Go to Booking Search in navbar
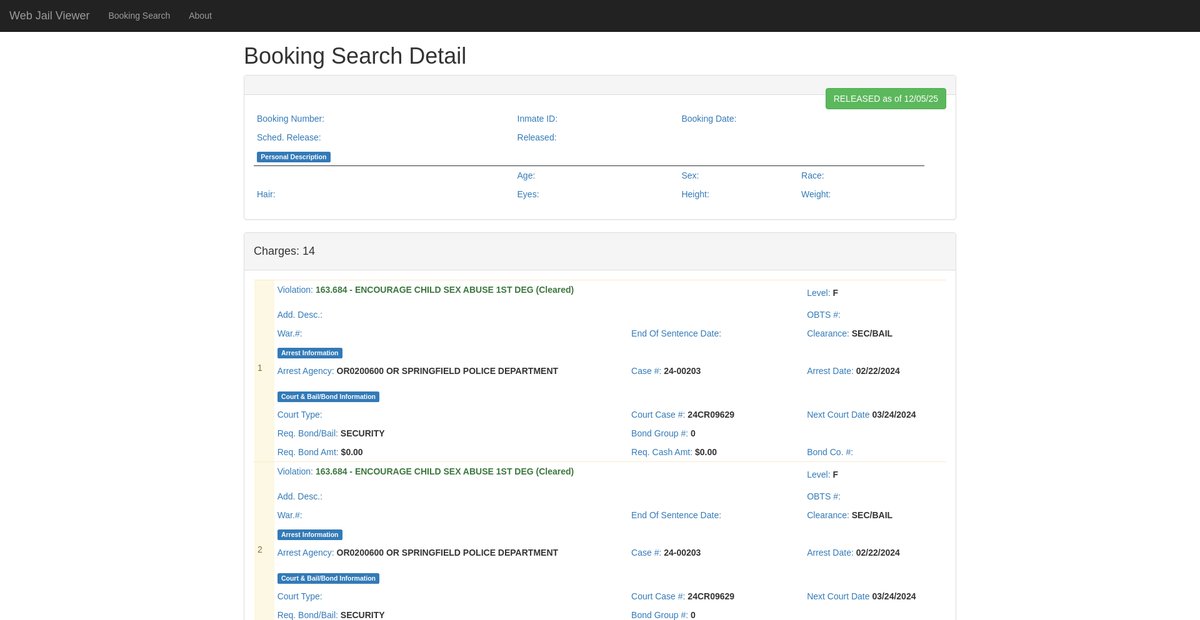The width and height of the screenshot is (1200, 620). coord(139,16)
